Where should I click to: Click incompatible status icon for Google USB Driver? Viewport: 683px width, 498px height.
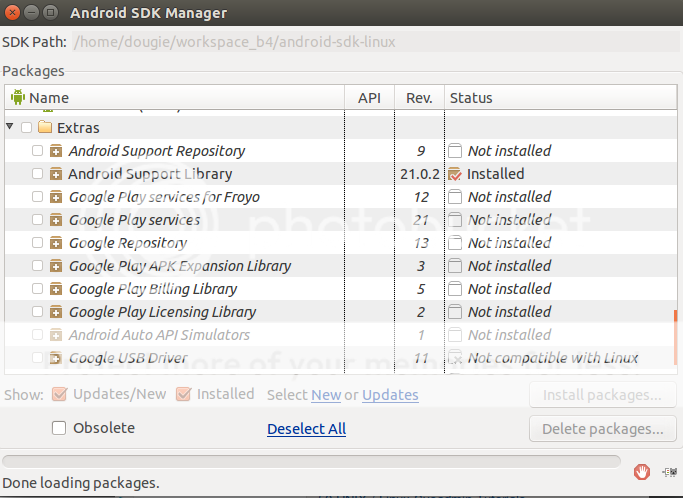455,358
